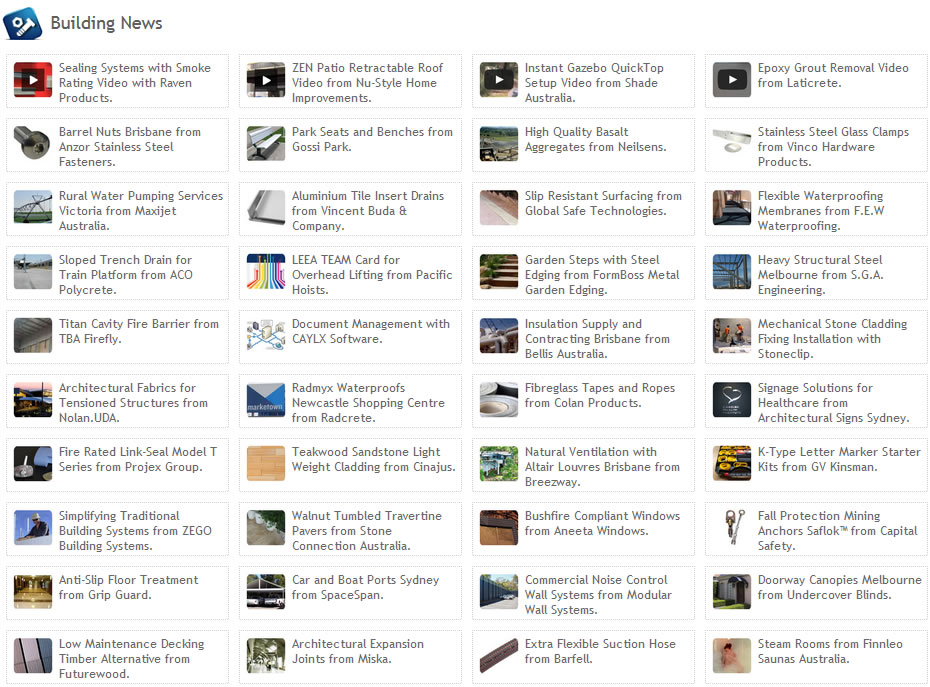The height and width of the screenshot is (687, 930).
Task: Open the Architectural Expansion Joints thumbnail
Action: pyautogui.click(x=266, y=656)
